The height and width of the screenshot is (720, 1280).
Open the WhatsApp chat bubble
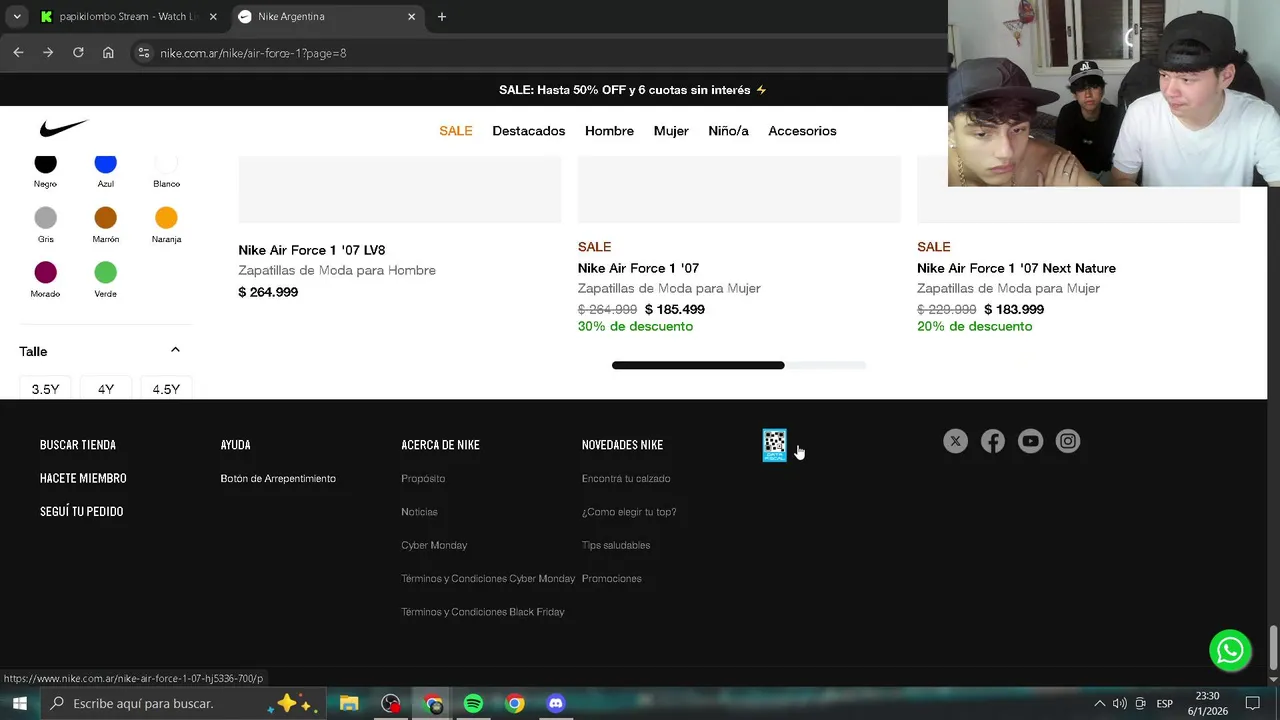tap(1230, 650)
